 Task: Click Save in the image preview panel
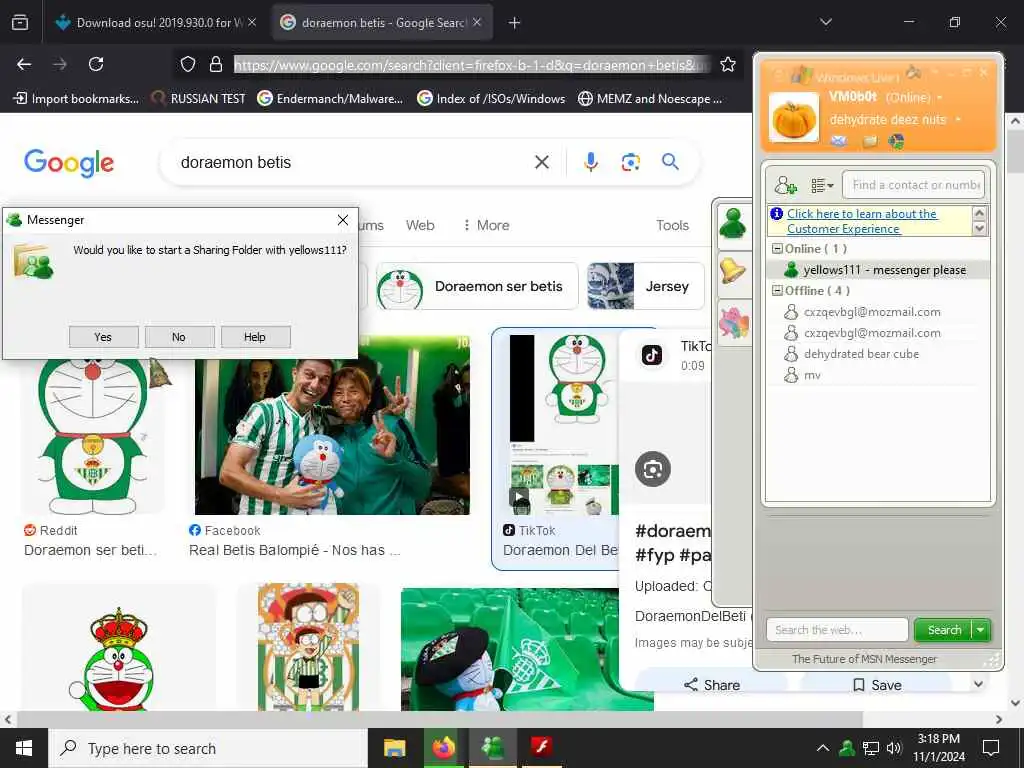[x=877, y=685]
